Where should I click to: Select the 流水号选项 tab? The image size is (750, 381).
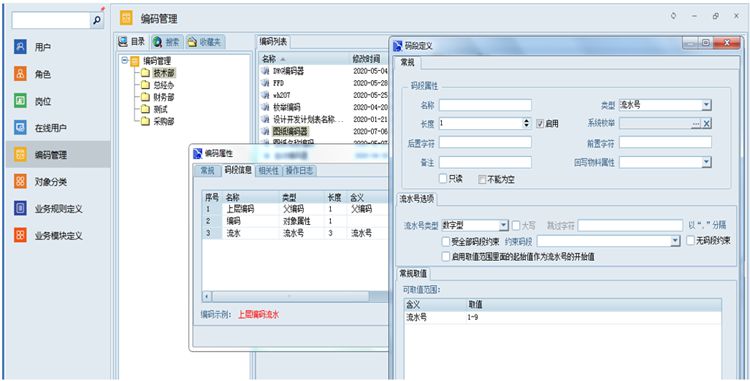point(417,199)
